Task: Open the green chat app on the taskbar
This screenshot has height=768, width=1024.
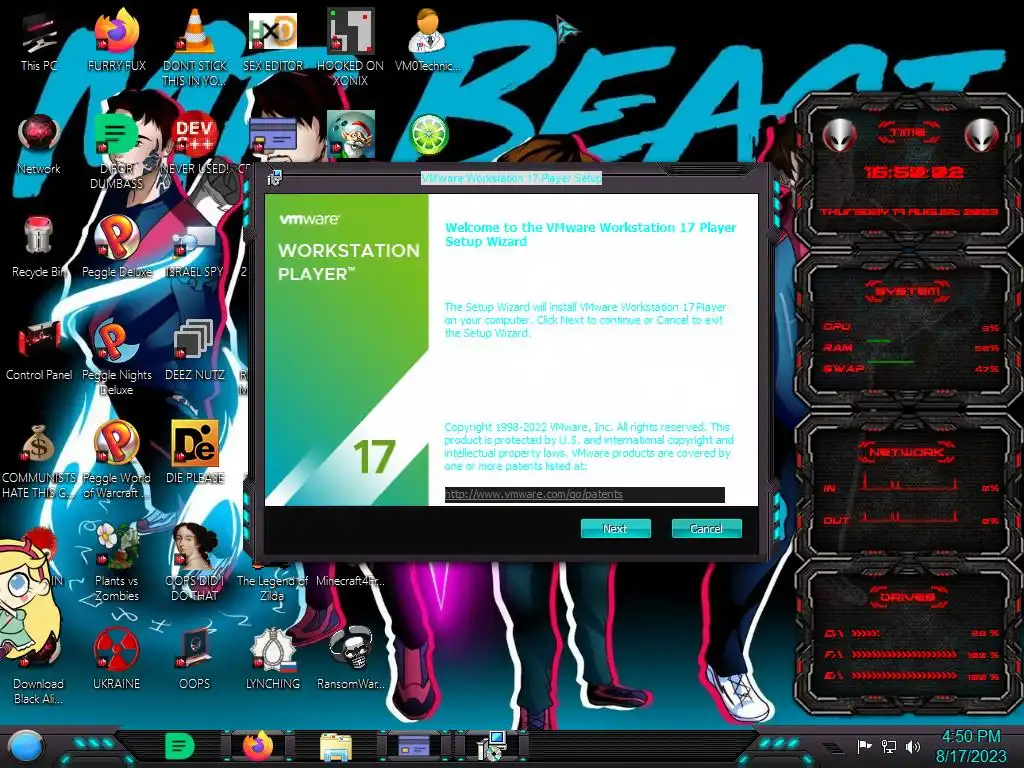Action: [x=180, y=746]
